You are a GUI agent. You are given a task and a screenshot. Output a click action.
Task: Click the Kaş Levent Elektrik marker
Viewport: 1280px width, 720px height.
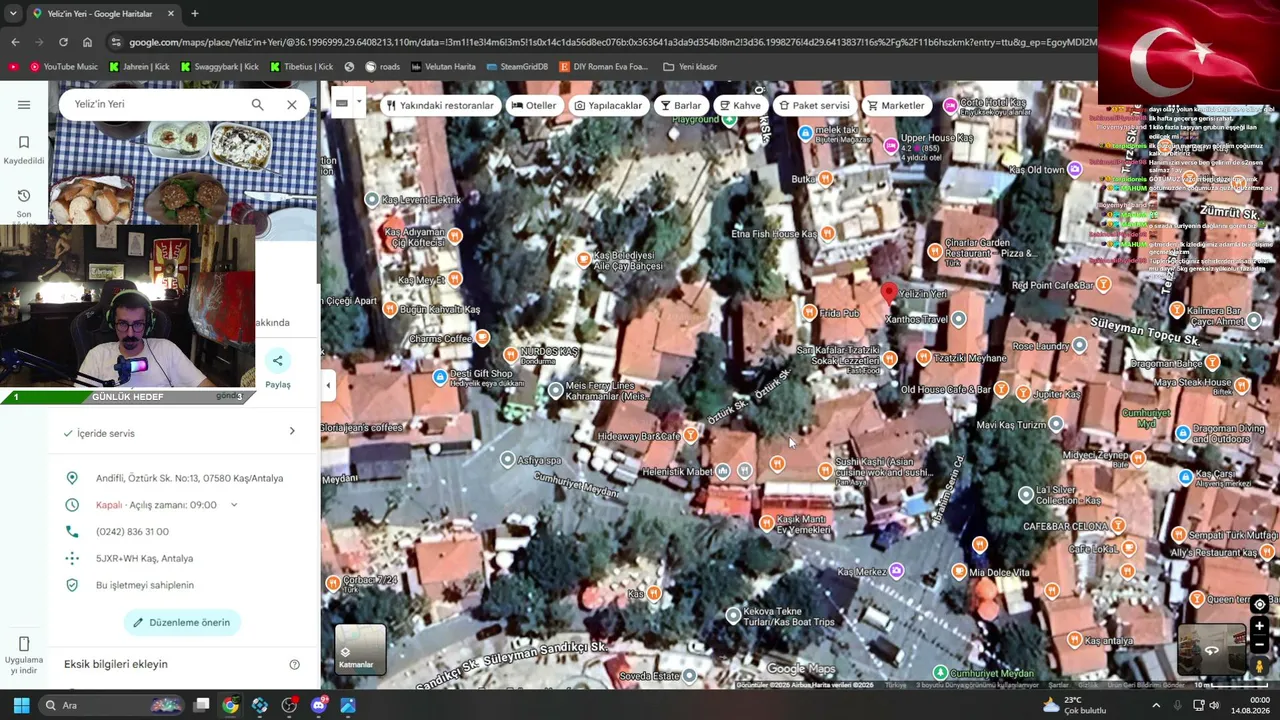(372, 200)
